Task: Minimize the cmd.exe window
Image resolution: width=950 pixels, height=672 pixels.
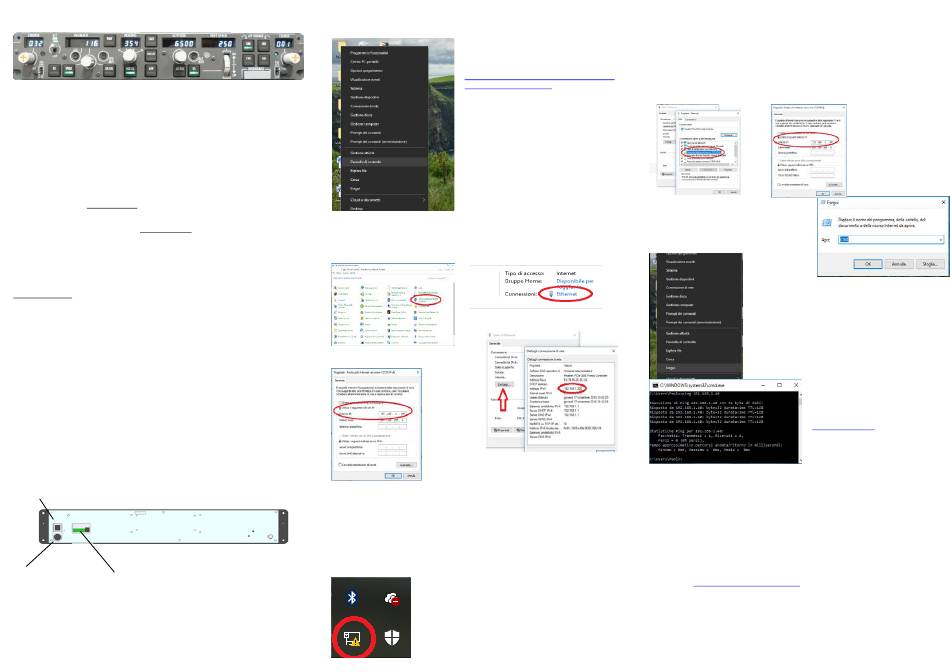Action: coord(763,385)
